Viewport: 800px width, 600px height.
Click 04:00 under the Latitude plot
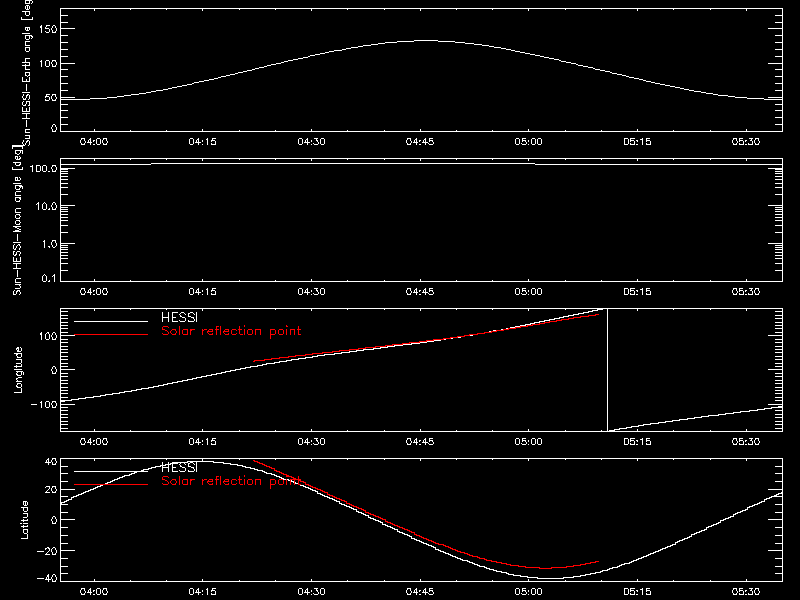point(94,592)
